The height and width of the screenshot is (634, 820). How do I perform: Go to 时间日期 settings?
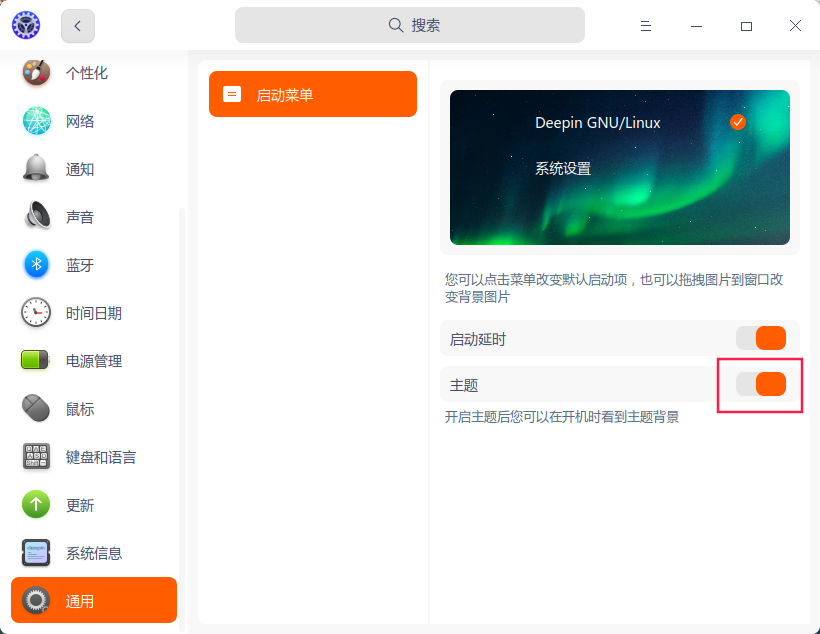tap(94, 313)
